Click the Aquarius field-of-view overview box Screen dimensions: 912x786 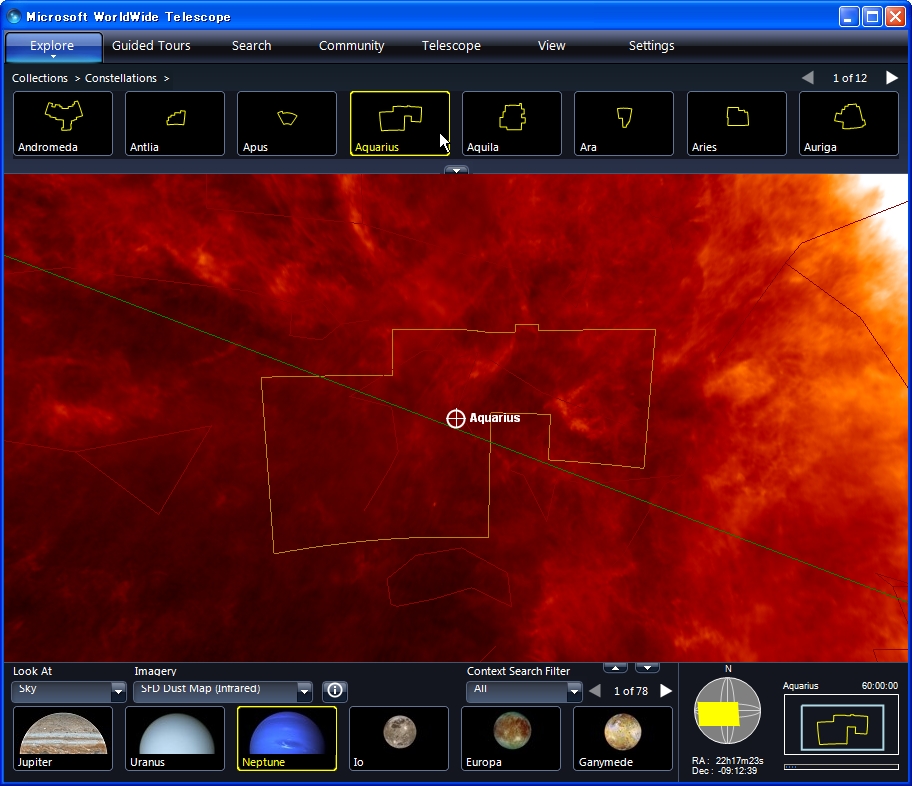click(841, 727)
